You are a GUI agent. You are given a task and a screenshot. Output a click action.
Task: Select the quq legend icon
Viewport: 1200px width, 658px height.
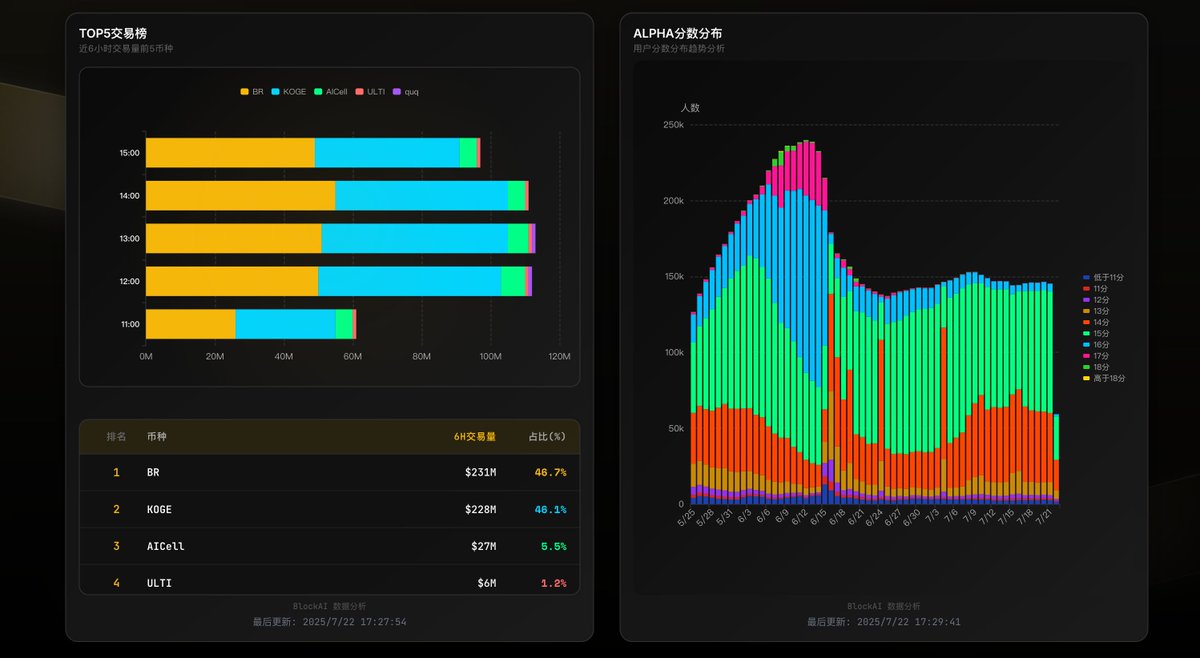tap(396, 91)
